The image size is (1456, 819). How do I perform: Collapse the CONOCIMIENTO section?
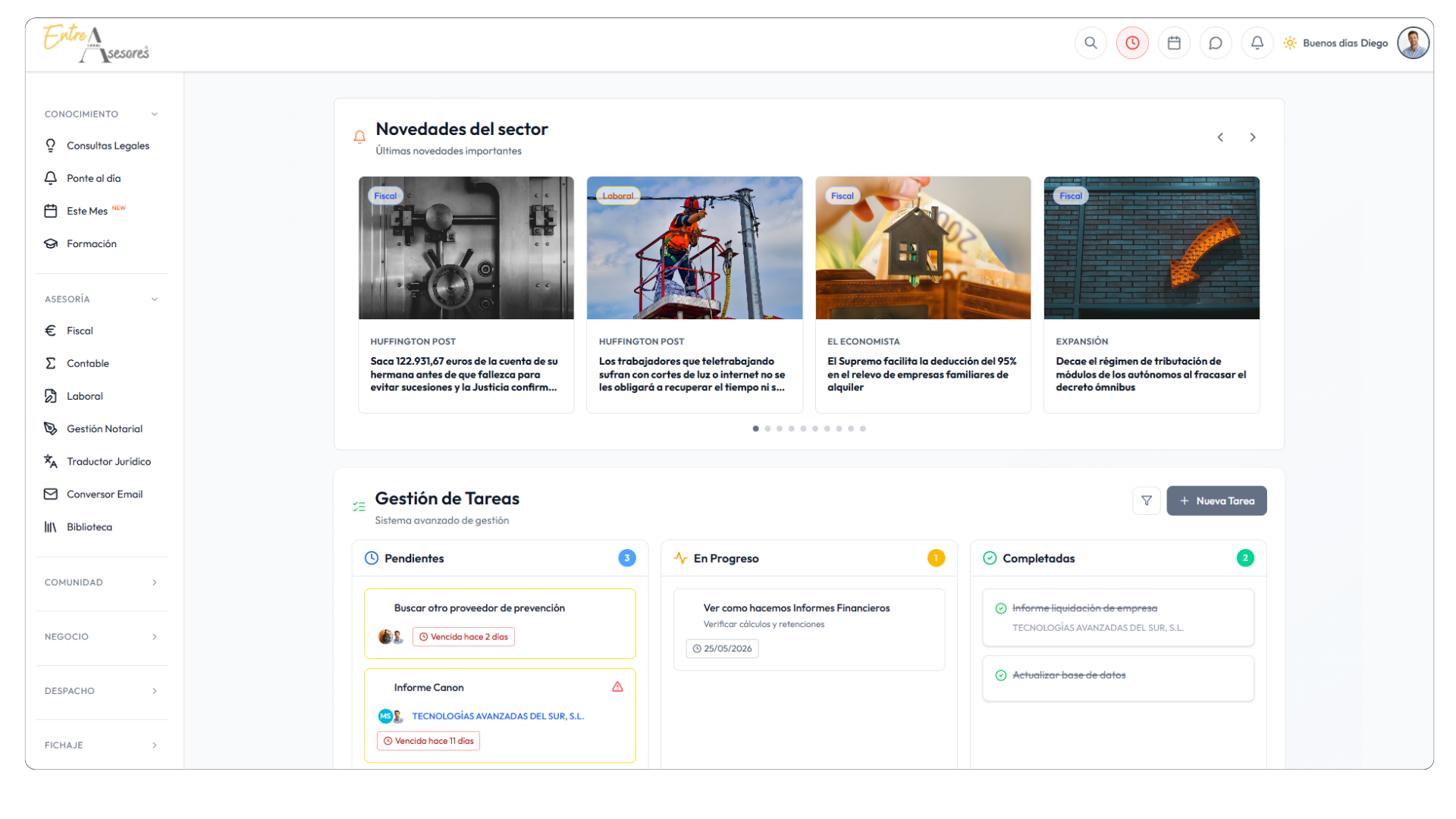click(x=155, y=114)
